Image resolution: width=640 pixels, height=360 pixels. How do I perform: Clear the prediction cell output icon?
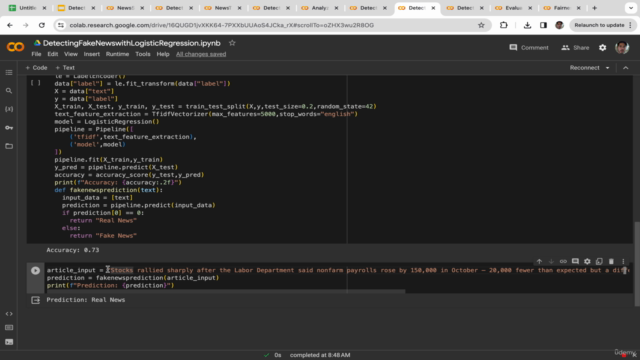click(36, 300)
